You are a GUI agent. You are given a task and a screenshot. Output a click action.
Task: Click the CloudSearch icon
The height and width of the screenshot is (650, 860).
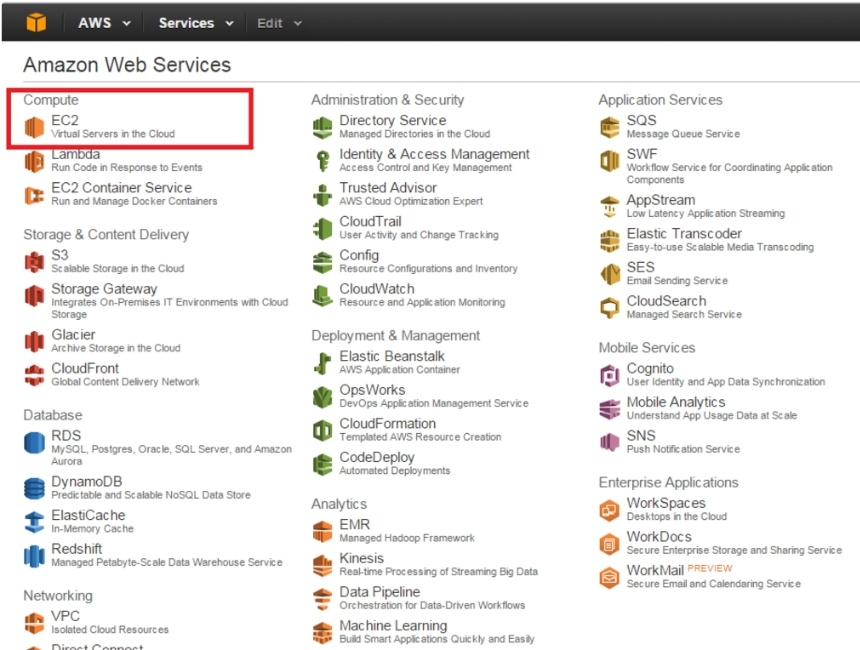[x=609, y=308]
